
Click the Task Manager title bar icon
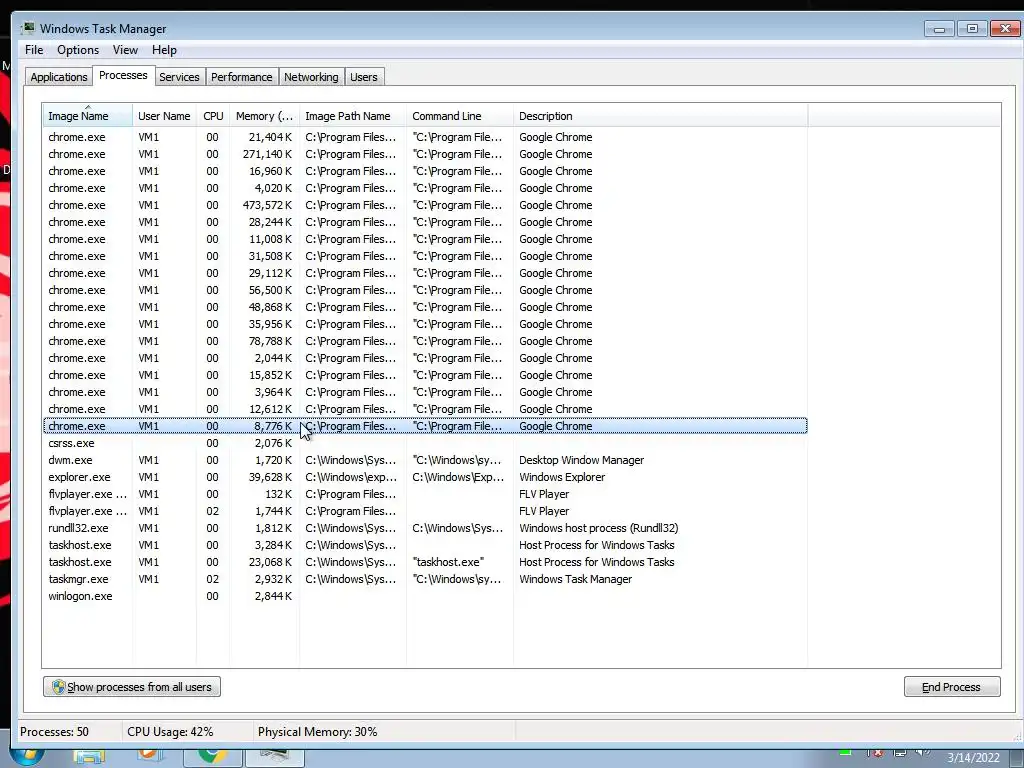click(x=27, y=28)
